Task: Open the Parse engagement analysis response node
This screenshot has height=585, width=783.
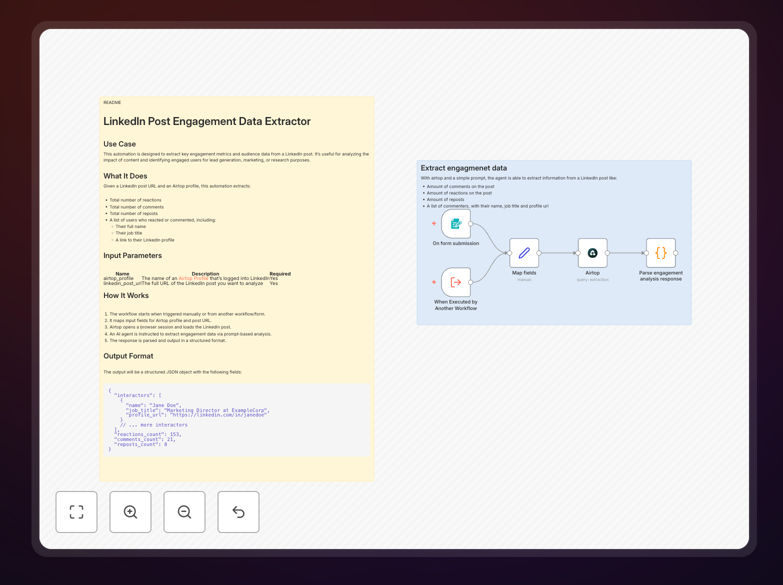Action: (661, 253)
